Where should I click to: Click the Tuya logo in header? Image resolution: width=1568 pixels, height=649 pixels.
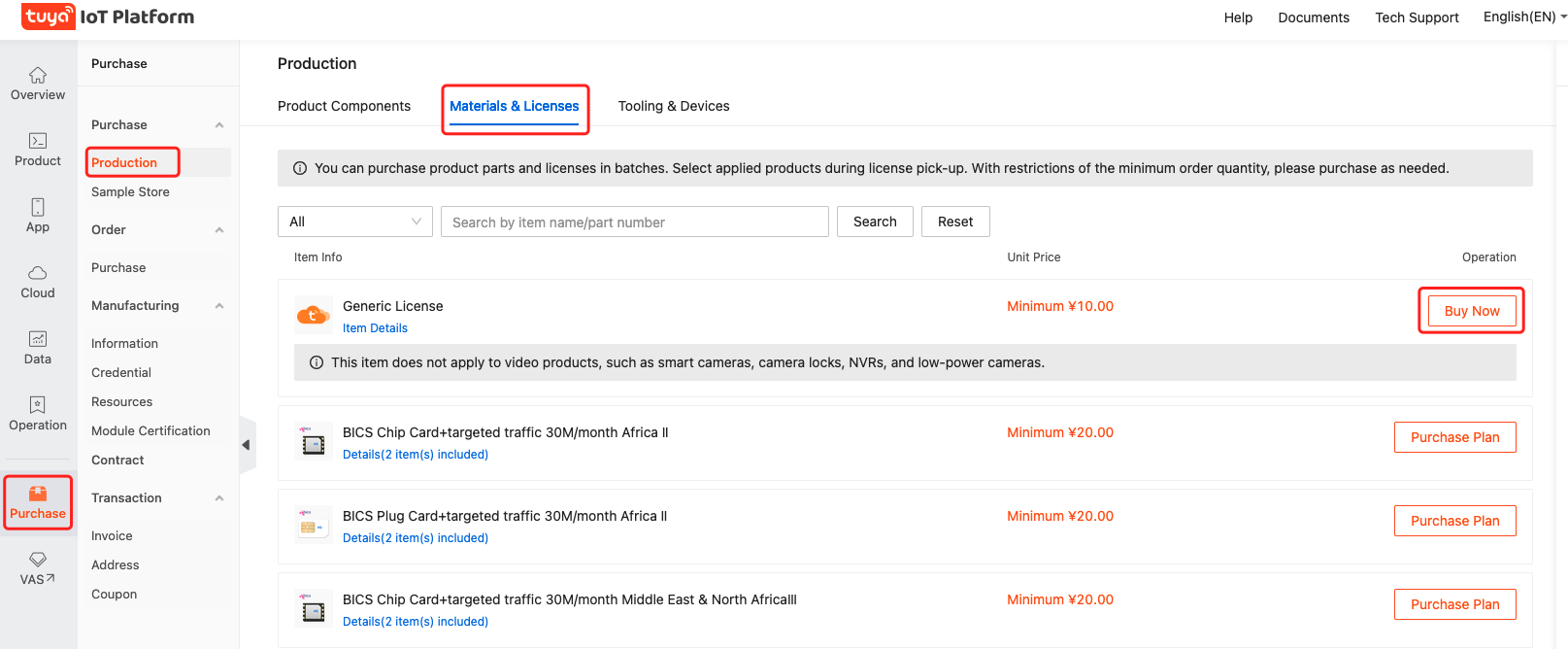tap(48, 17)
